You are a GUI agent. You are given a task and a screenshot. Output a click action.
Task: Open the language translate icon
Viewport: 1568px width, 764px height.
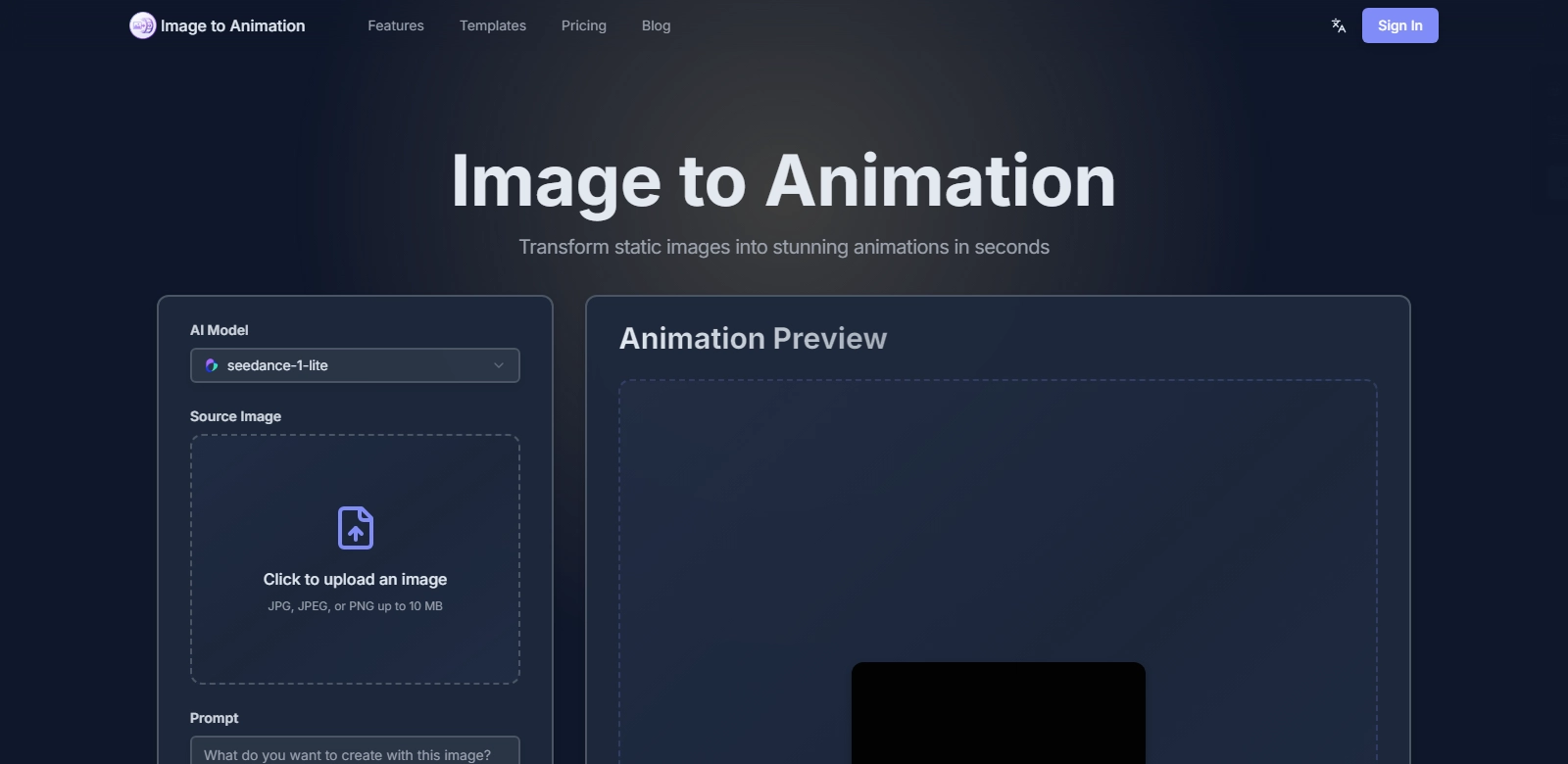coord(1339,25)
